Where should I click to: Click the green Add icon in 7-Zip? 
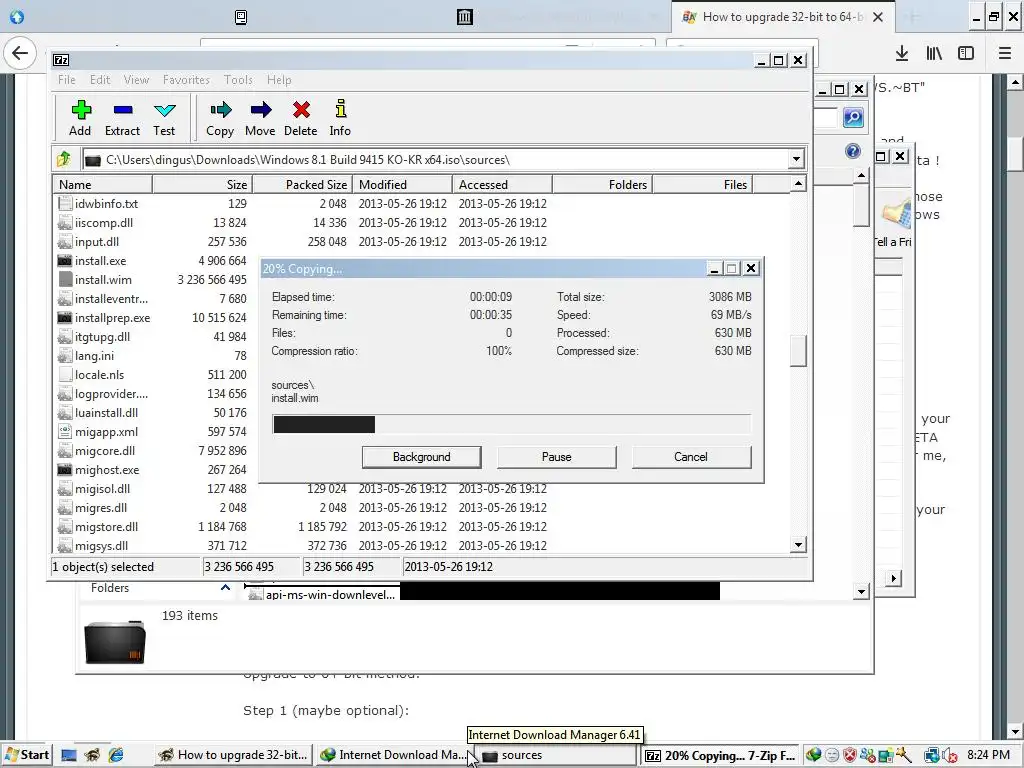pyautogui.click(x=81, y=110)
